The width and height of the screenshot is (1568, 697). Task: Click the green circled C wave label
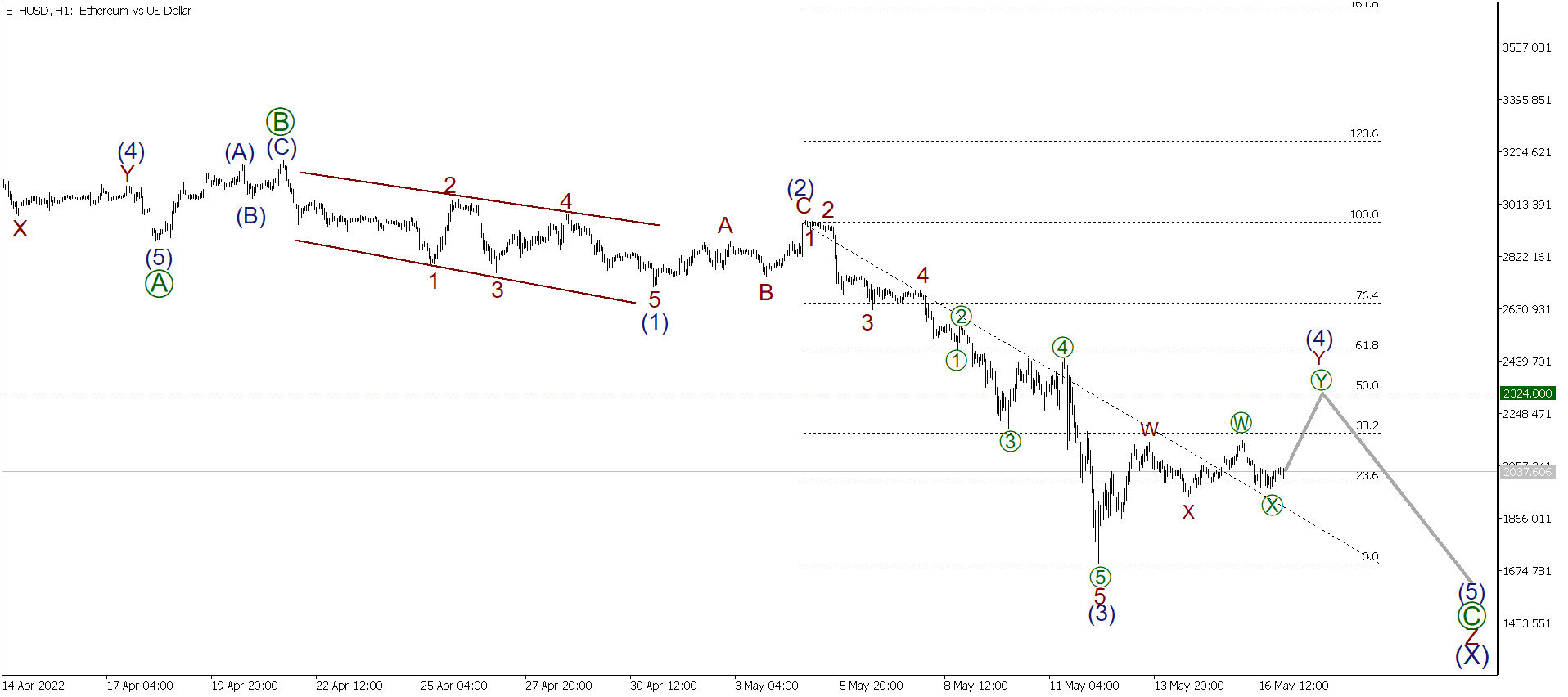(x=1471, y=616)
